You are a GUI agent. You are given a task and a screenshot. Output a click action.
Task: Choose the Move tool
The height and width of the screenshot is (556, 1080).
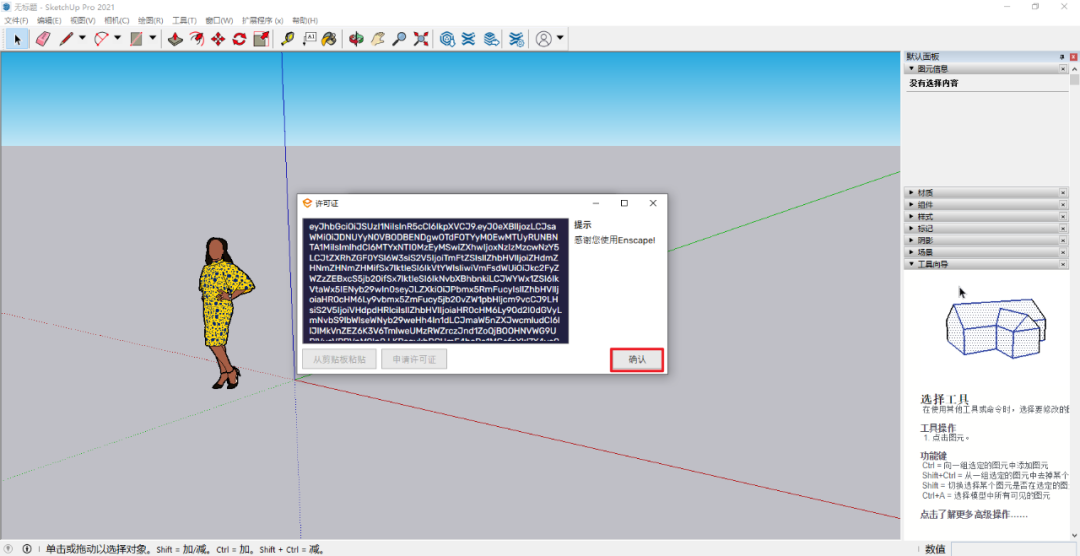pos(218,39)
